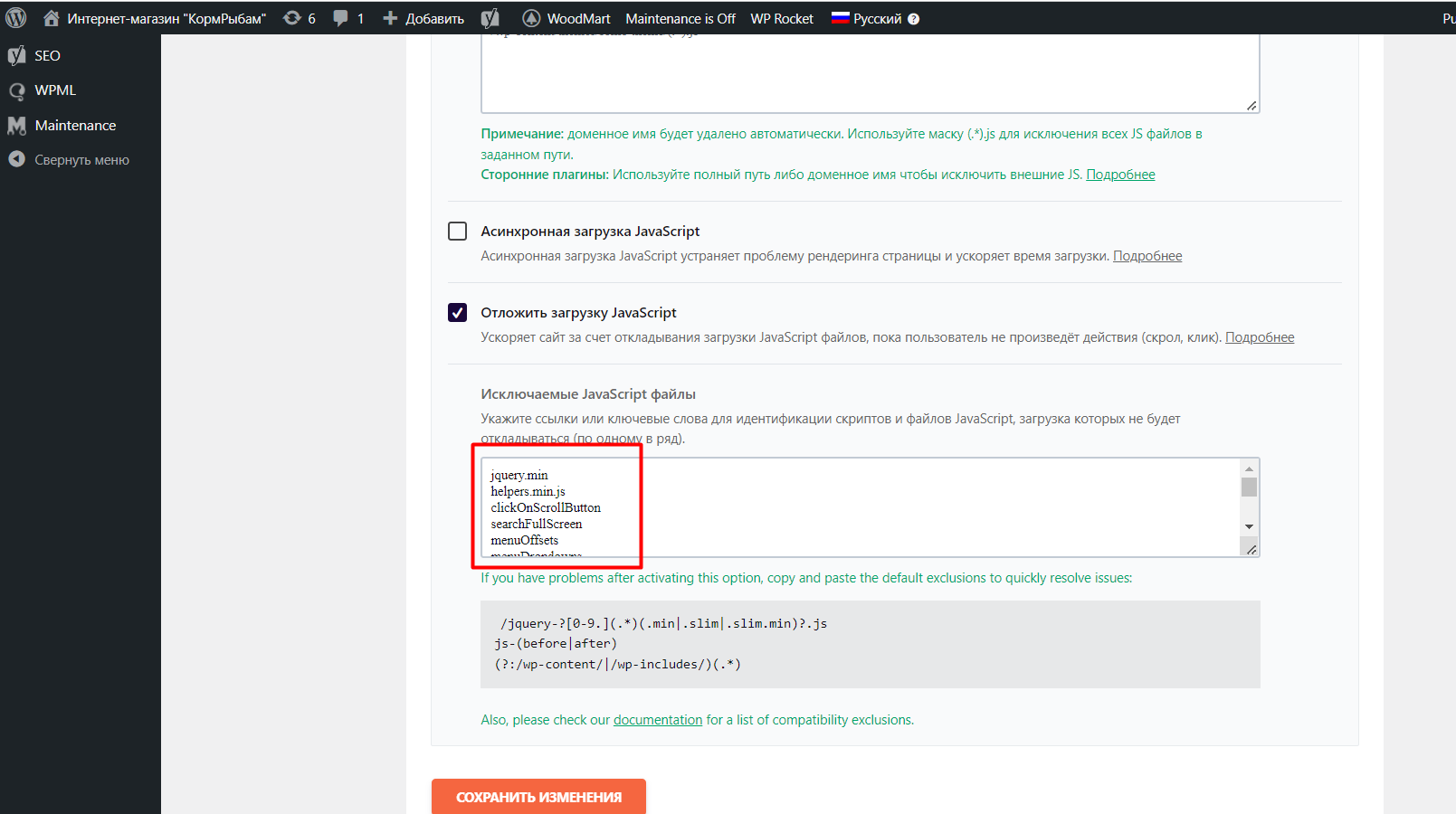
Task: Open the Yoast SEO icon in the admin bar
Action: pyautogui.click(x=490, y=18)
